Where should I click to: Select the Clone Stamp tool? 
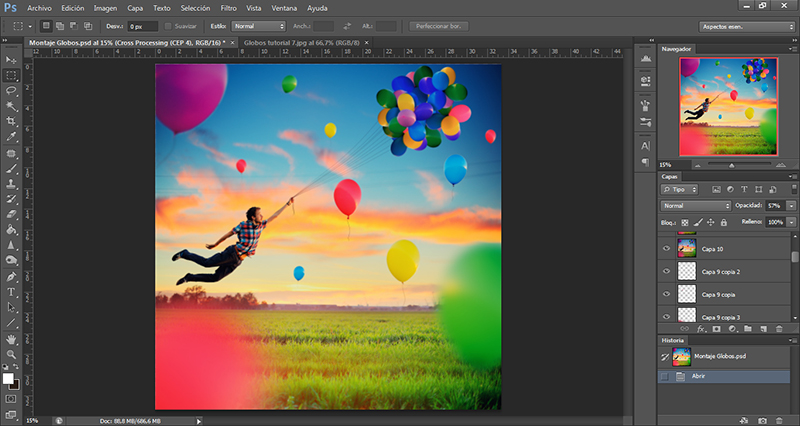tap(11, 184)
